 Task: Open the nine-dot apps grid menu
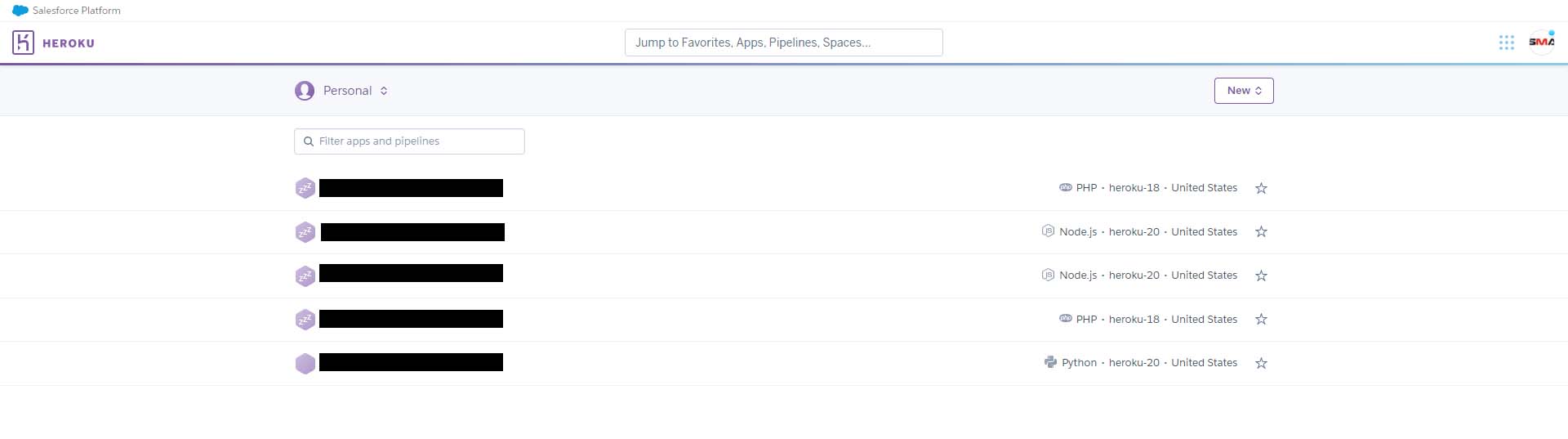click(1507, 43)
